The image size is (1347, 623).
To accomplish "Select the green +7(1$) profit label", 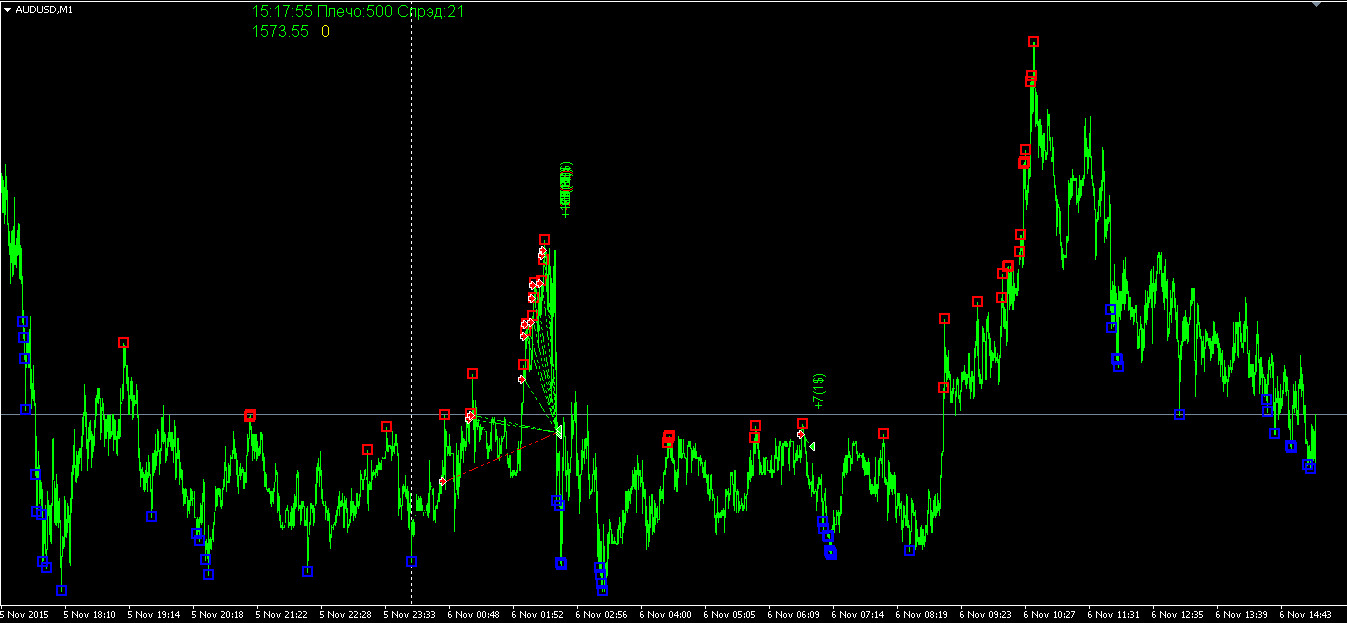I will [820, 391].
